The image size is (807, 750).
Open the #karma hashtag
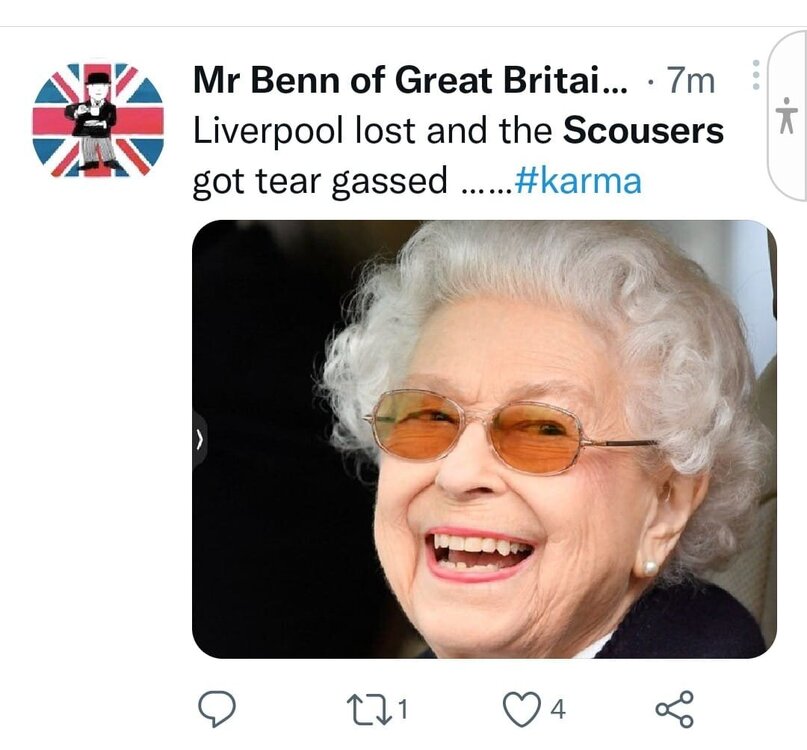click(578, 181)
